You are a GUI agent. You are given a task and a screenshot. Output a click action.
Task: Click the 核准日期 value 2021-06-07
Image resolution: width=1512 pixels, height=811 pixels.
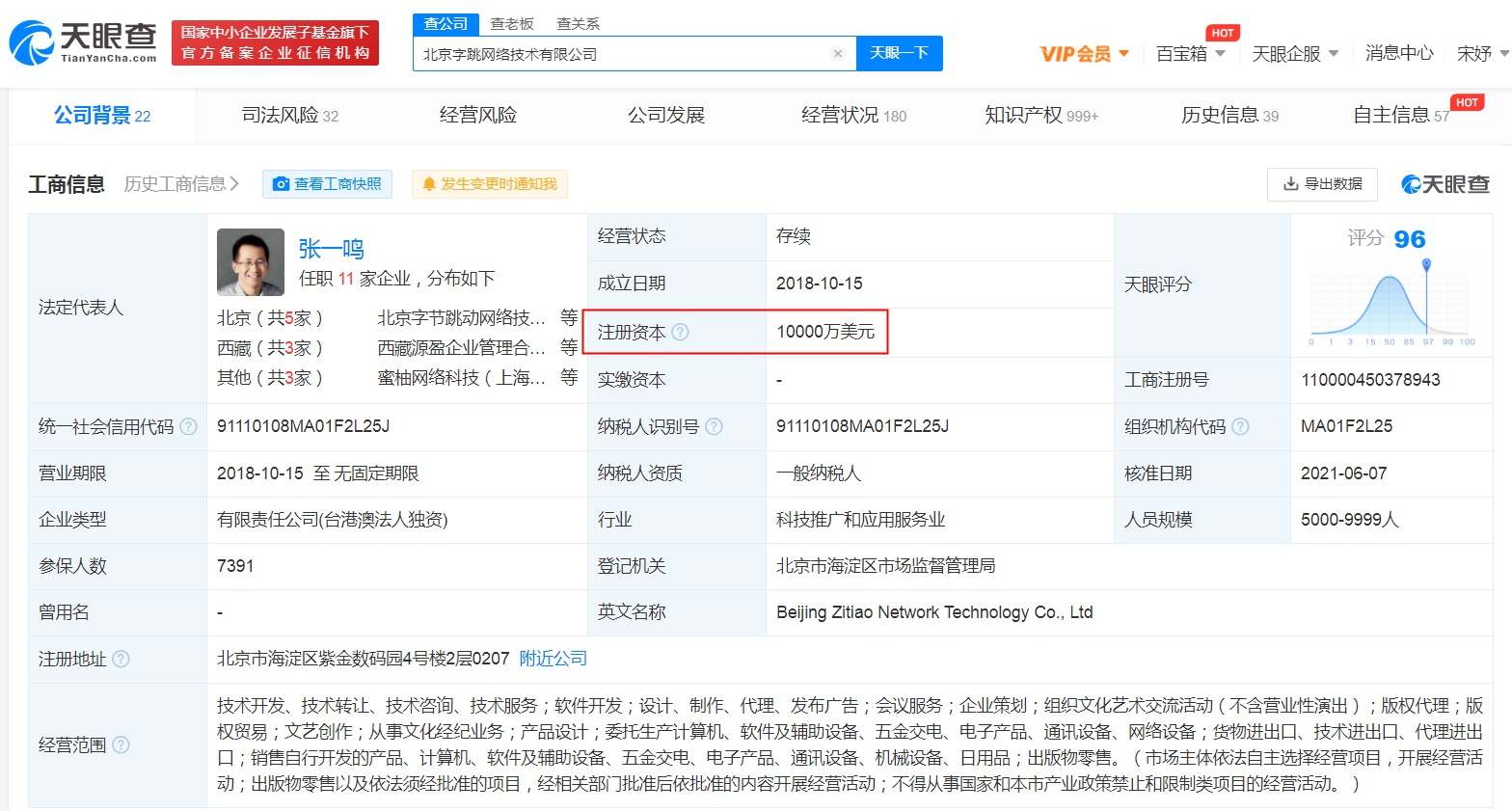(x=1344, y=473)
